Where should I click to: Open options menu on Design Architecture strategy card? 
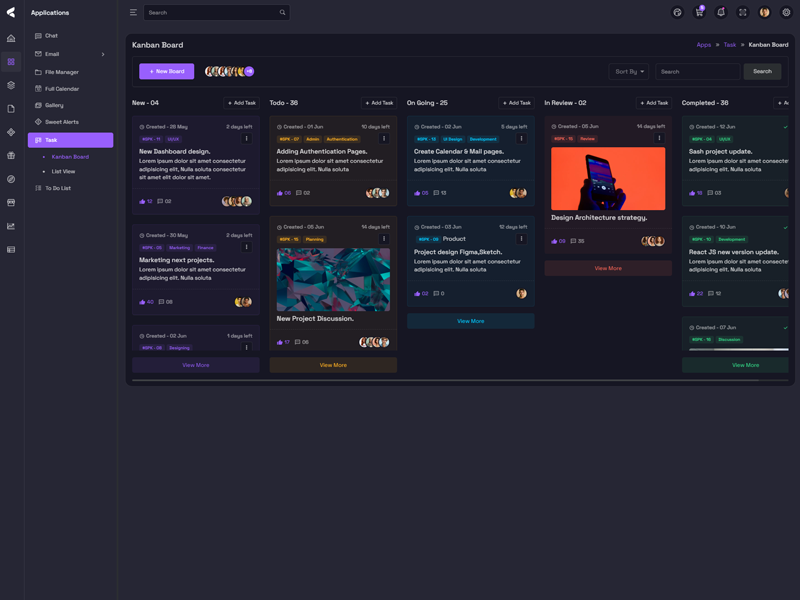[x=659, y=139]
